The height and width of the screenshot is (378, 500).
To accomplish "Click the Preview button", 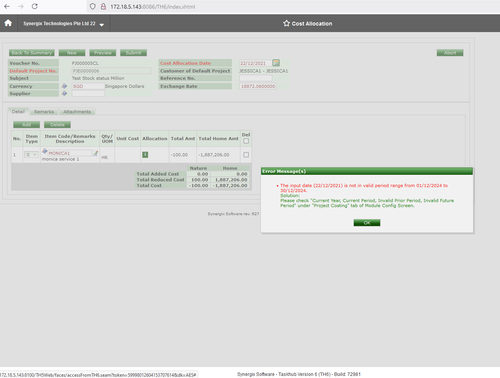I will (103, 53).
